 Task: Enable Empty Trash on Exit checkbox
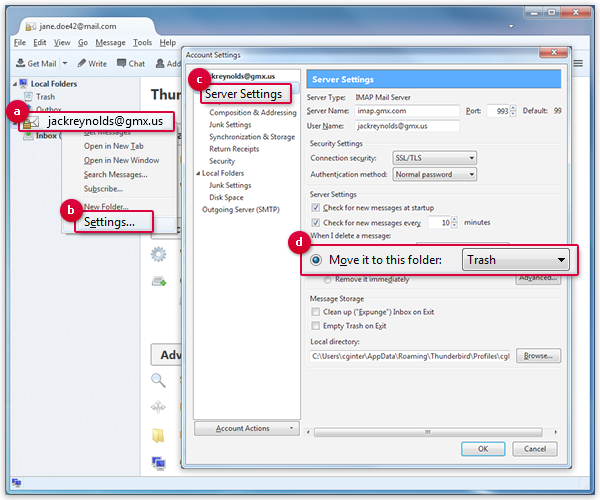pyautogui.click(x=316, y=326)
